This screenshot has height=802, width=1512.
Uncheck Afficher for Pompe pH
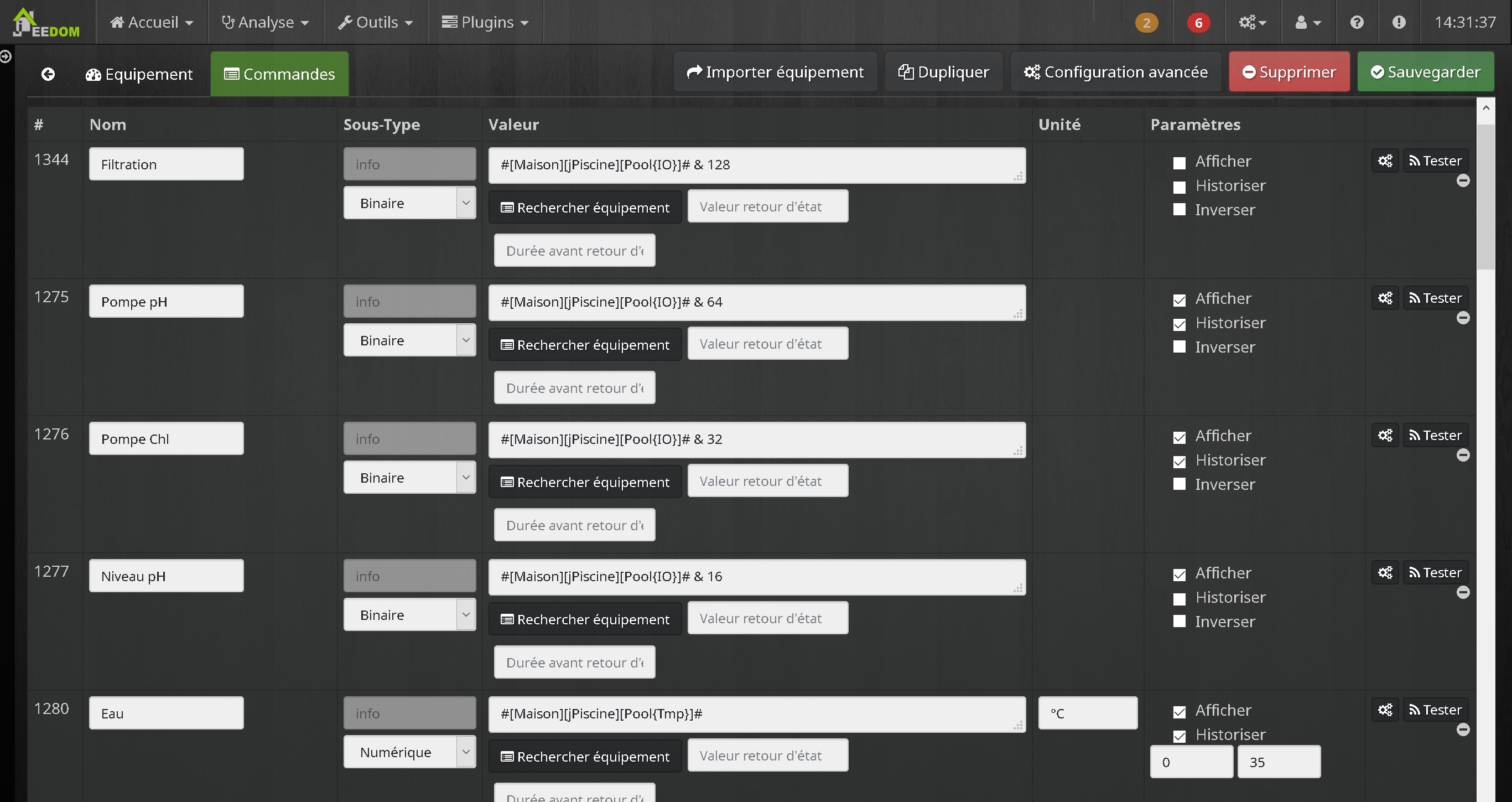1179,300
